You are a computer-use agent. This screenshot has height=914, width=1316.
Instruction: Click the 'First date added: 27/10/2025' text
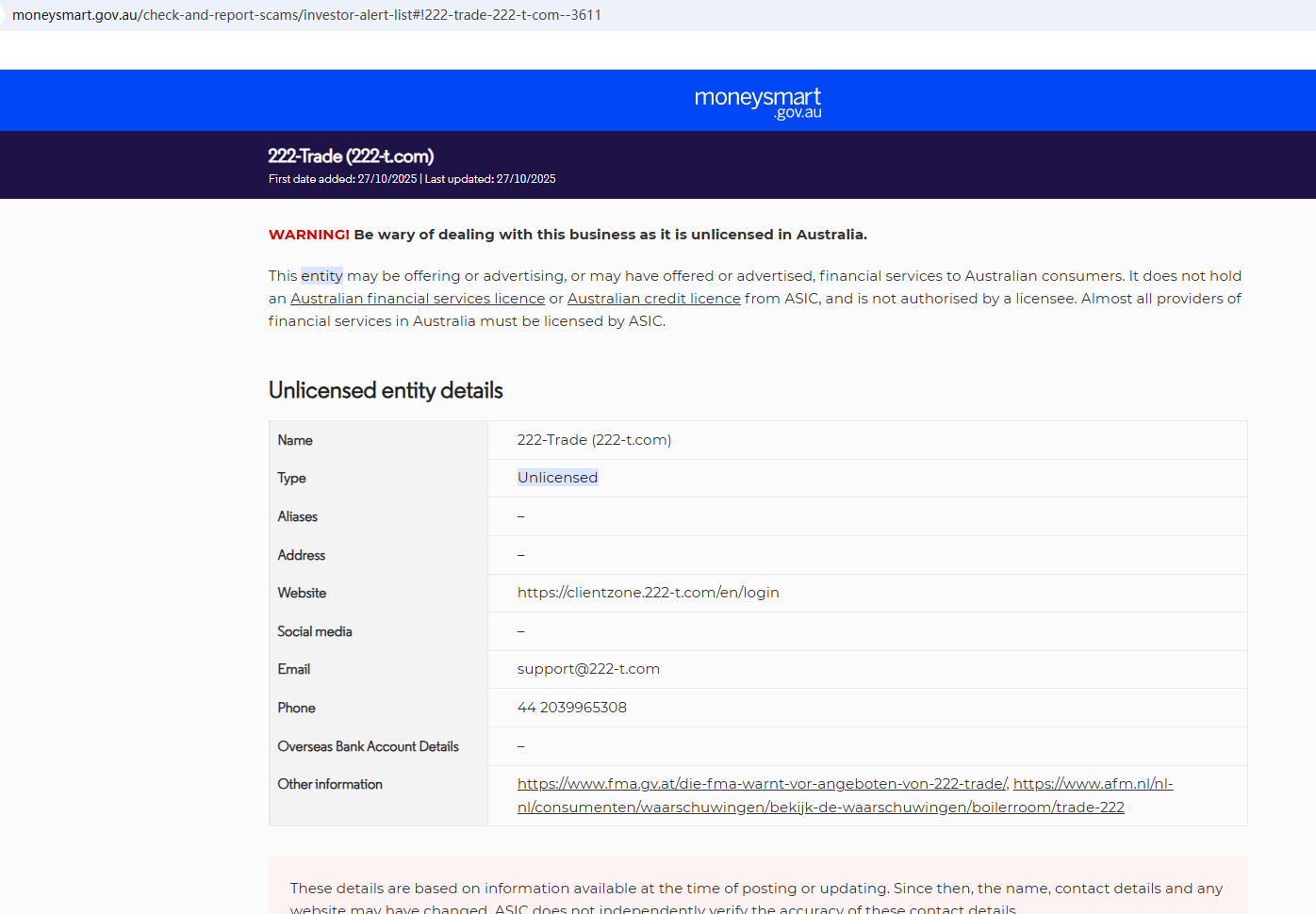342,179
